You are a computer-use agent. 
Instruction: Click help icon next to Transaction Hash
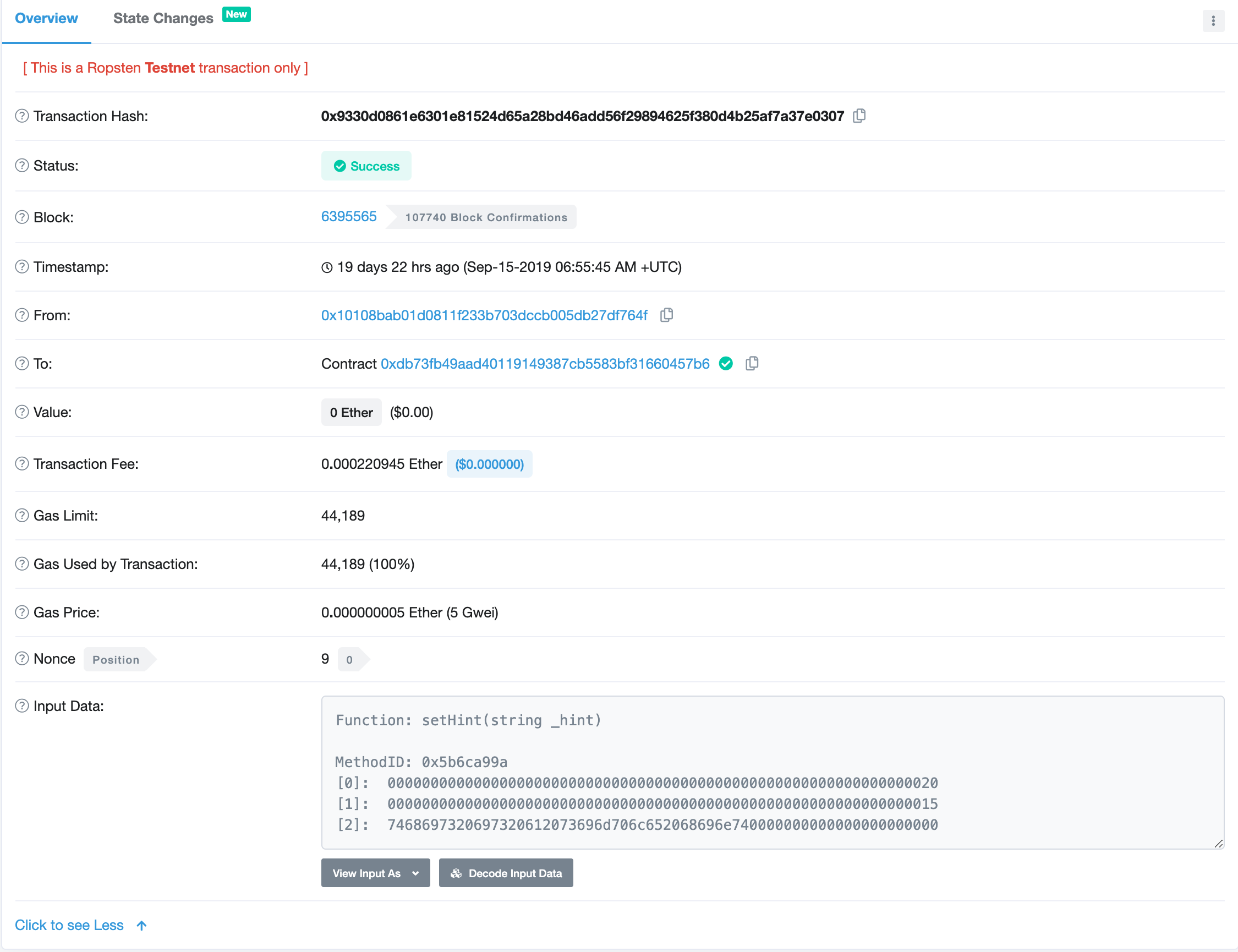click(x=21, y=116)
